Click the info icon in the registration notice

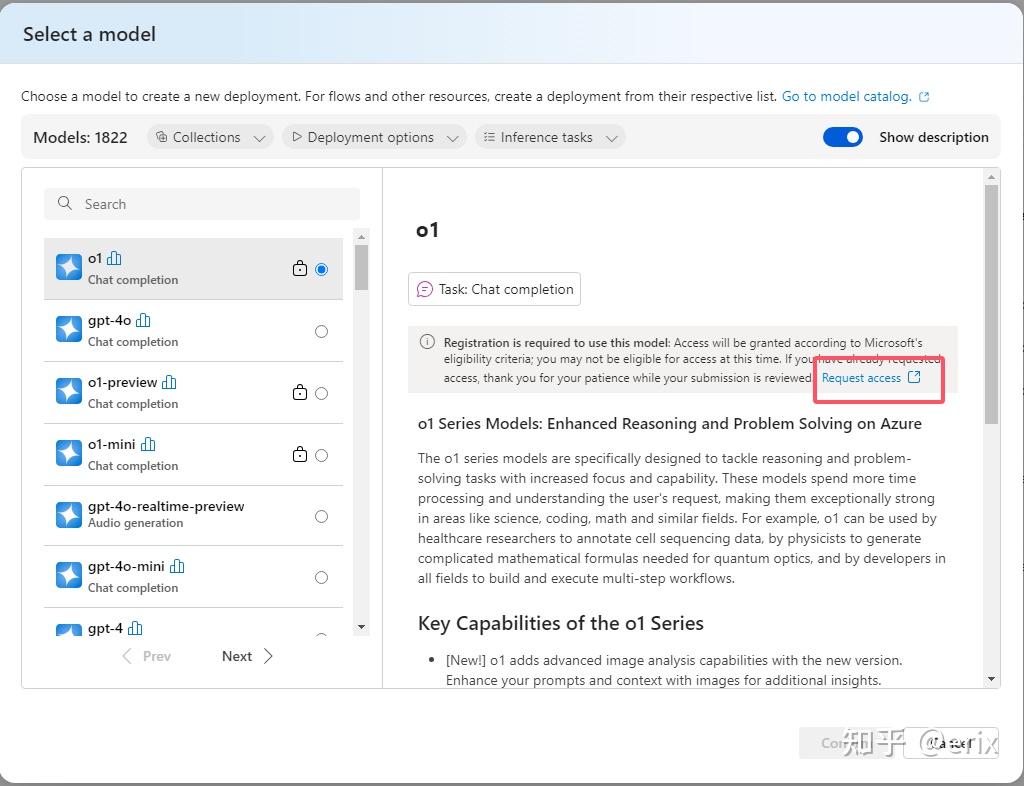[x=427, y=342]
